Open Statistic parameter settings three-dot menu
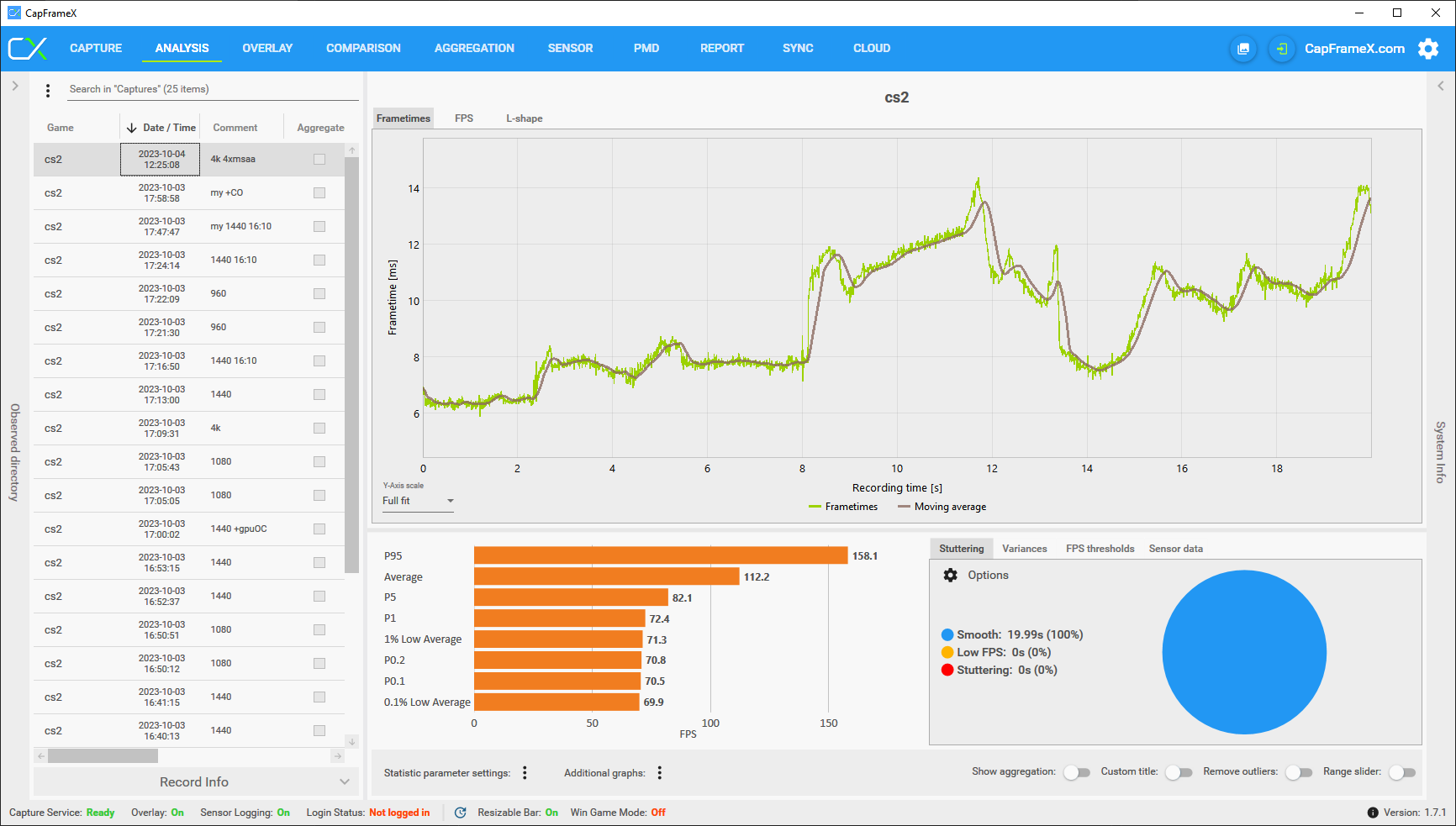1456x826 pixels. click(525, 773)
